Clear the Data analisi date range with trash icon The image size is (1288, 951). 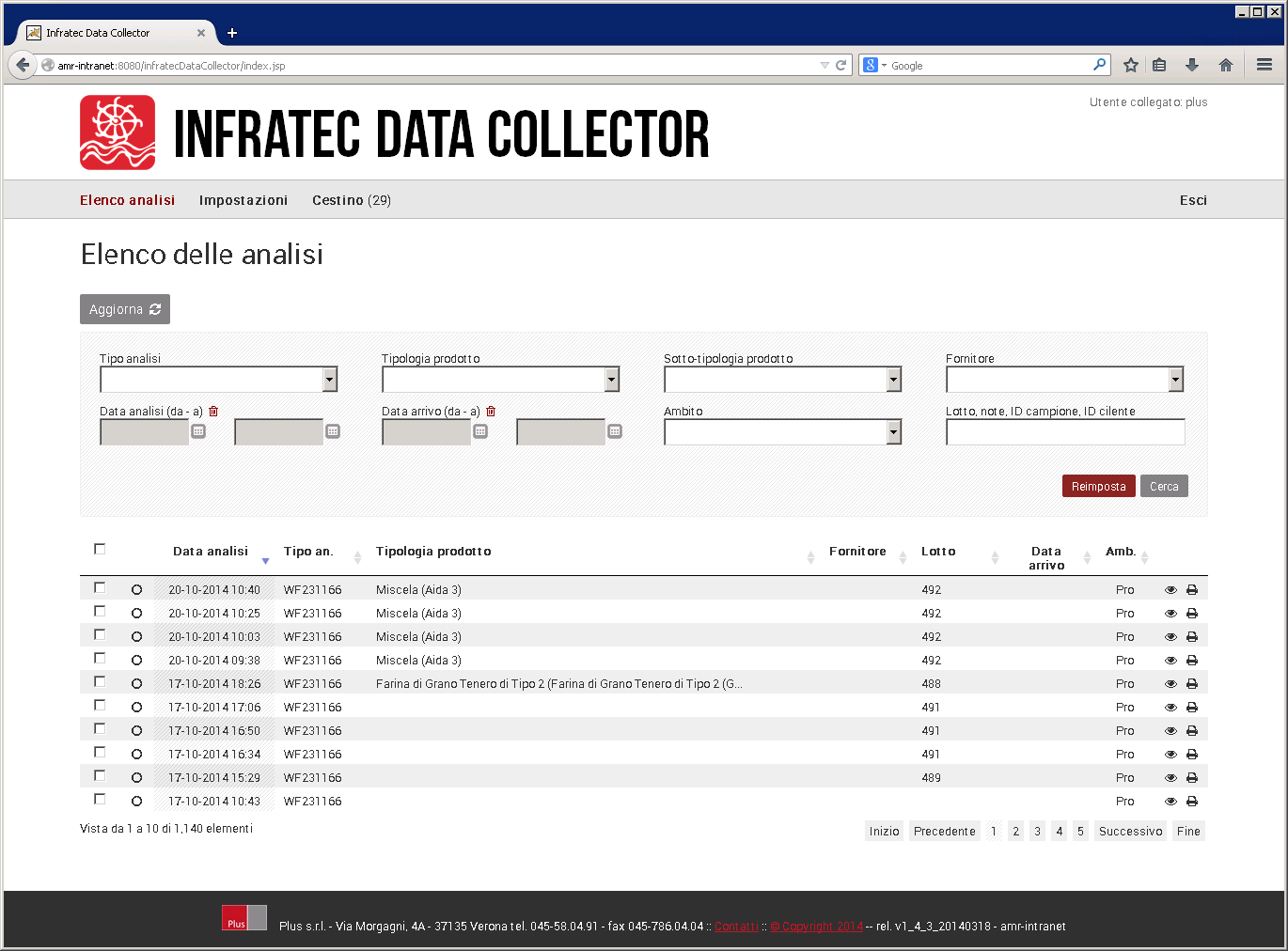coord(213,412)
